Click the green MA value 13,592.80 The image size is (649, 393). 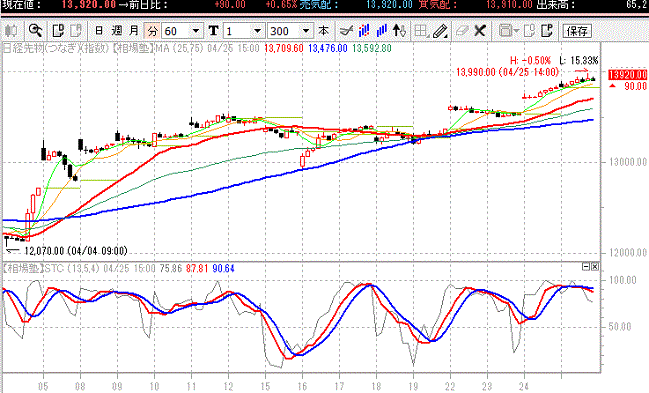[x=372, y=48]
